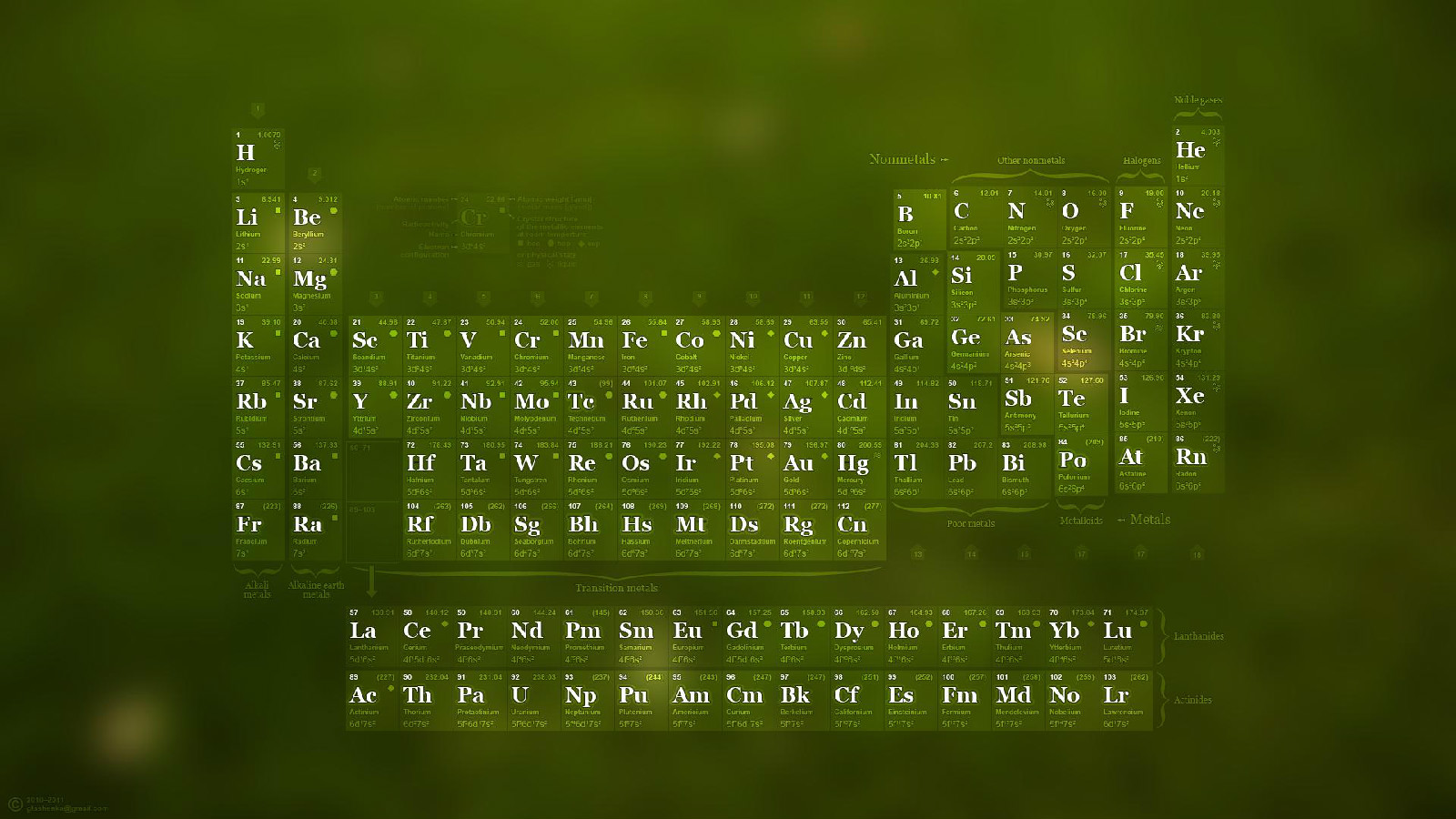Click the author email in the corner
The width and height of the screenshot is (1456, 819).
coord(66,808)
